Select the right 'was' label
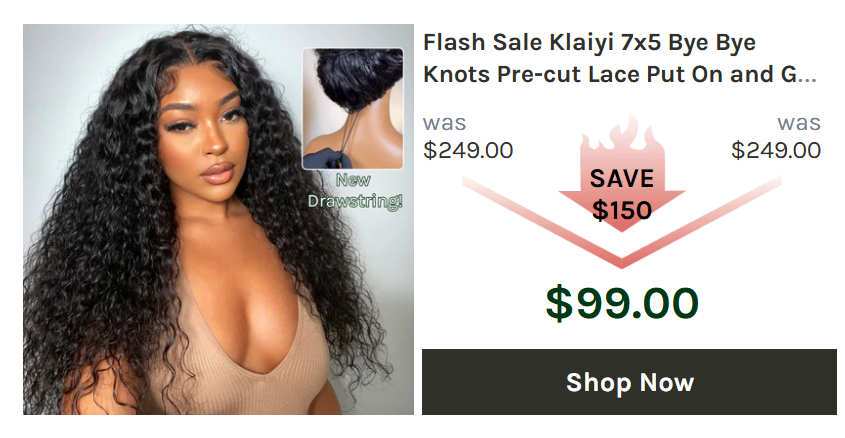This screenshot has height=438, width=845. click(799, 124)
